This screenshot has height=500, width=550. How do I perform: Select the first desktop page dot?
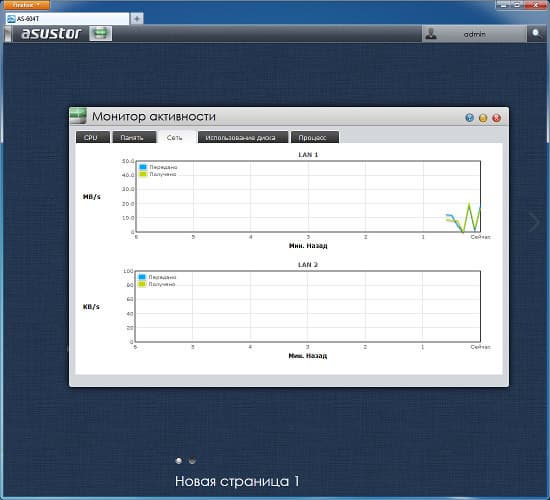tap(179, 461)
